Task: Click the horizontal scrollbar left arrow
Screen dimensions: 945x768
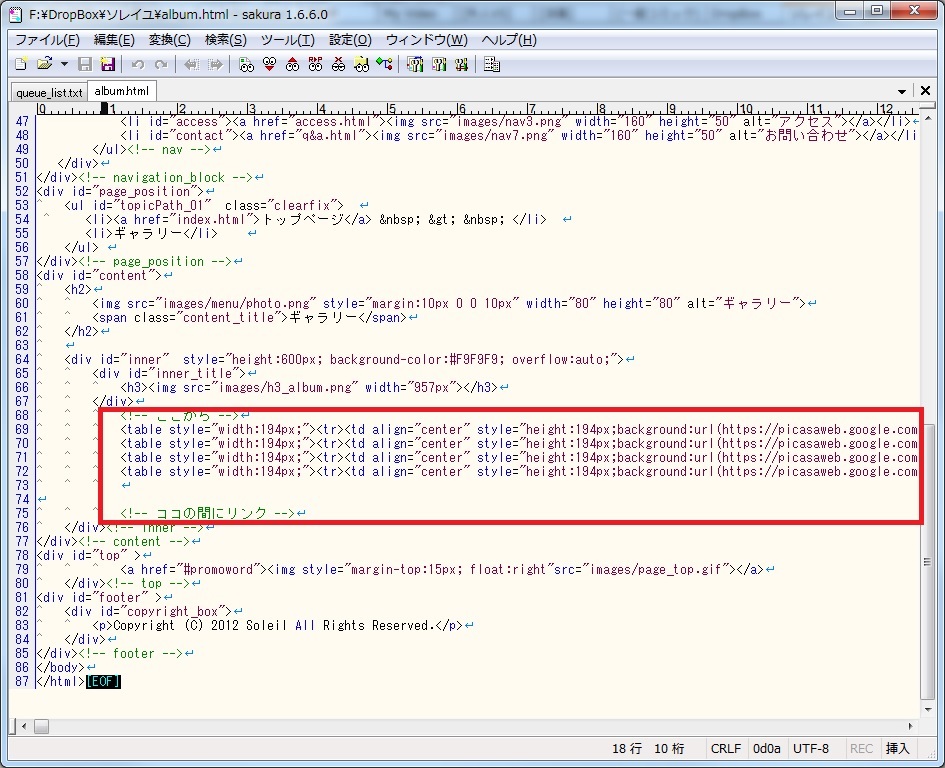Action: point(24,726)
